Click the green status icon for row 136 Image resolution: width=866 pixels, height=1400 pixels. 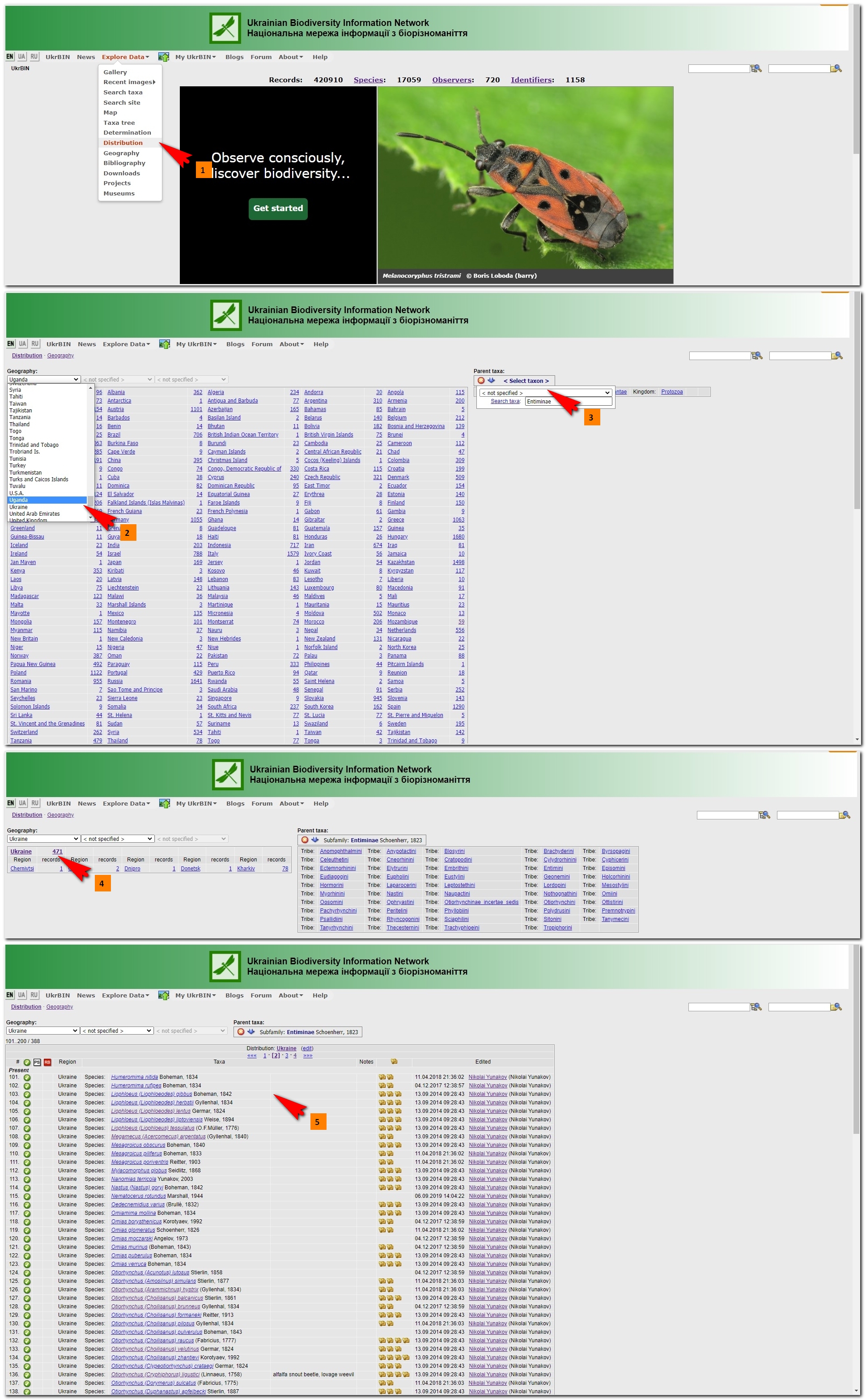click(27, 1375)
